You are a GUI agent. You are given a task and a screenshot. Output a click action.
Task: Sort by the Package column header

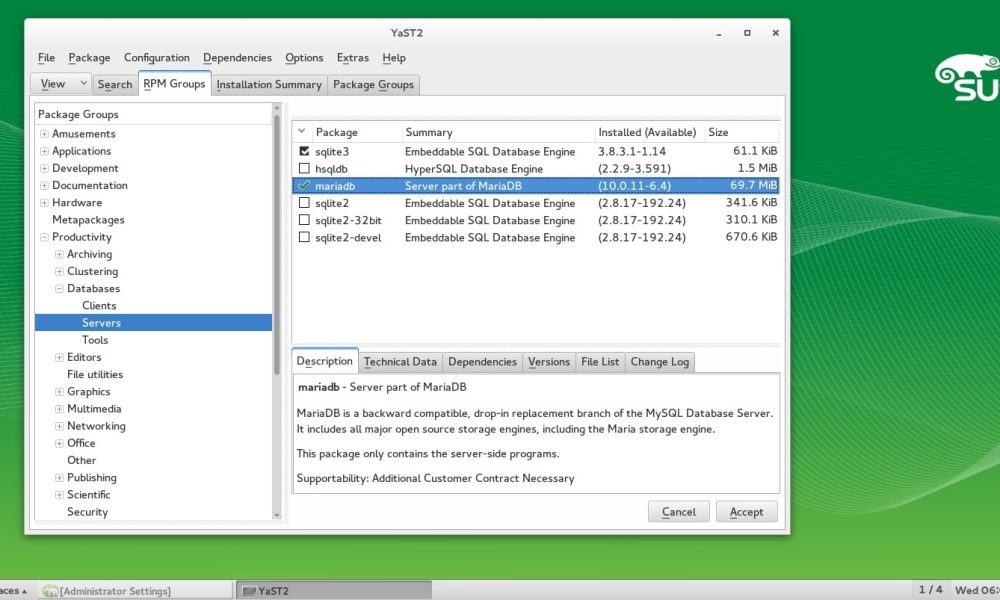tap(357, 132)
